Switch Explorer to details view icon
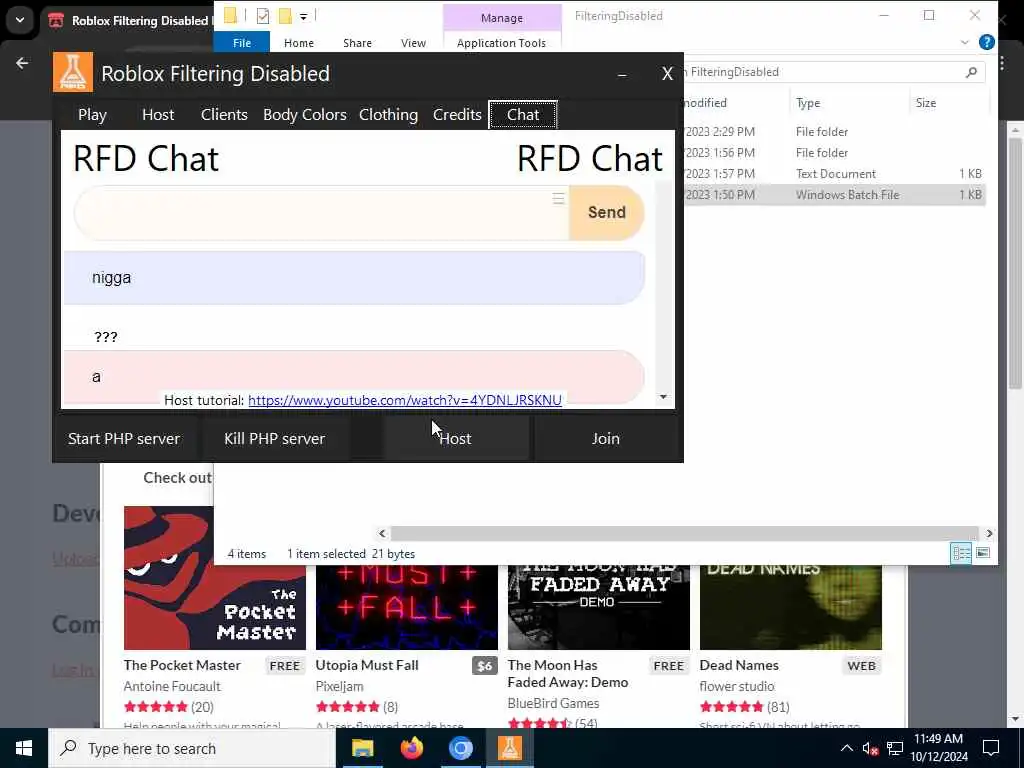Screen dimensions: 1024x768 (x=961, y=554)
